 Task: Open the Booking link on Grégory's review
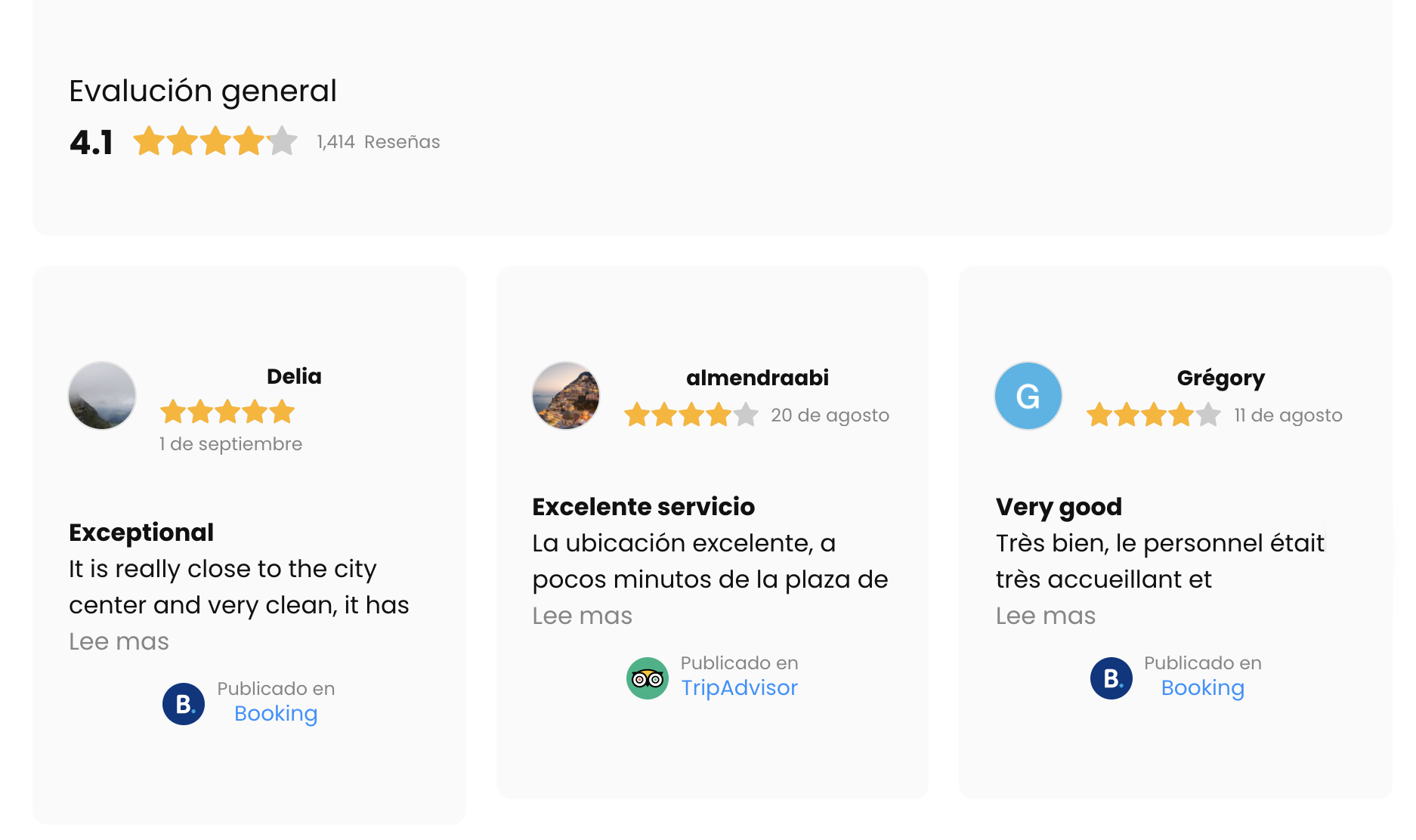[1202, 687]
